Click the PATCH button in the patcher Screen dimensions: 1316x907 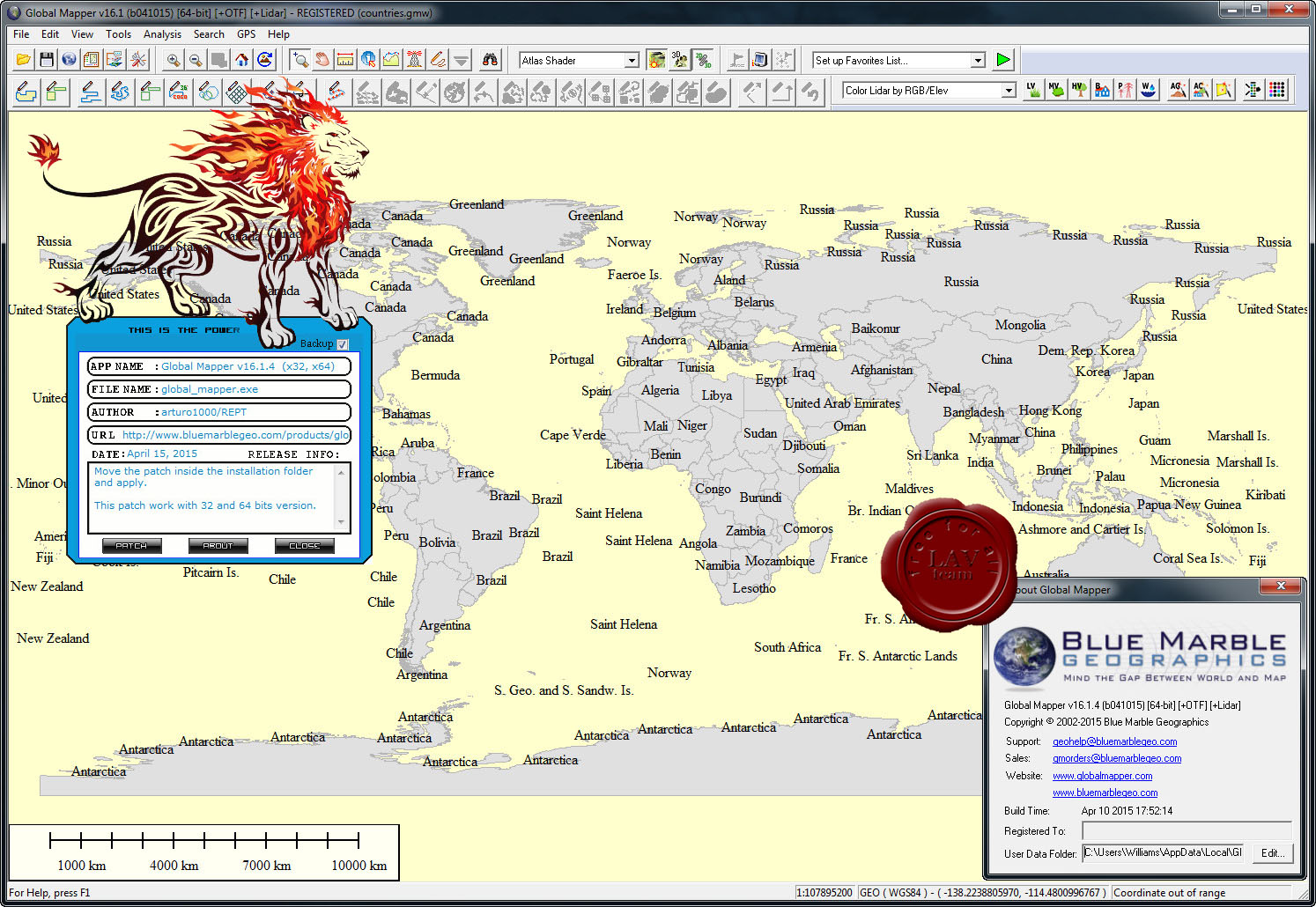pos(131,546)
